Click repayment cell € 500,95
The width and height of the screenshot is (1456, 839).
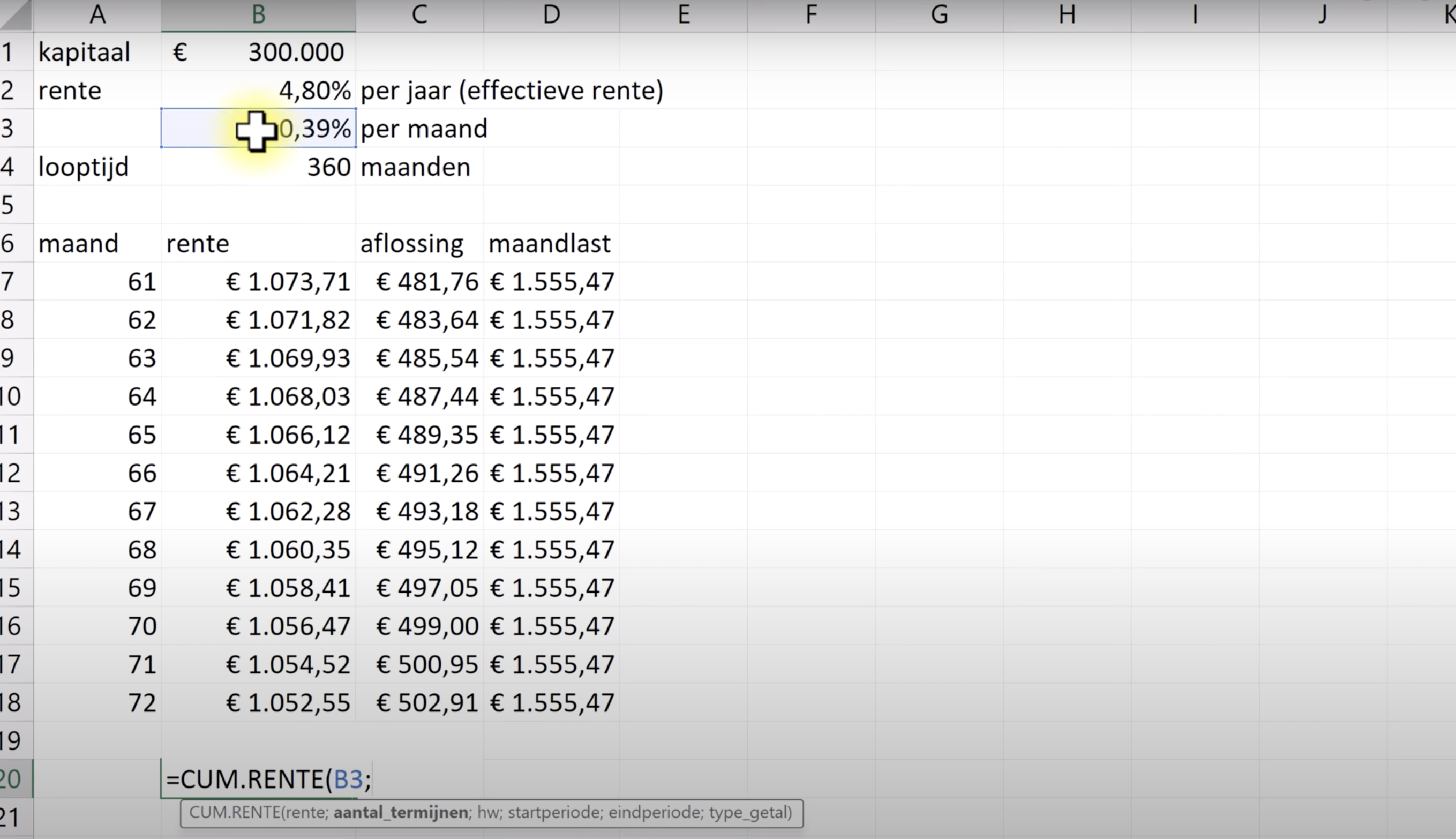click(x=419, y=663)
